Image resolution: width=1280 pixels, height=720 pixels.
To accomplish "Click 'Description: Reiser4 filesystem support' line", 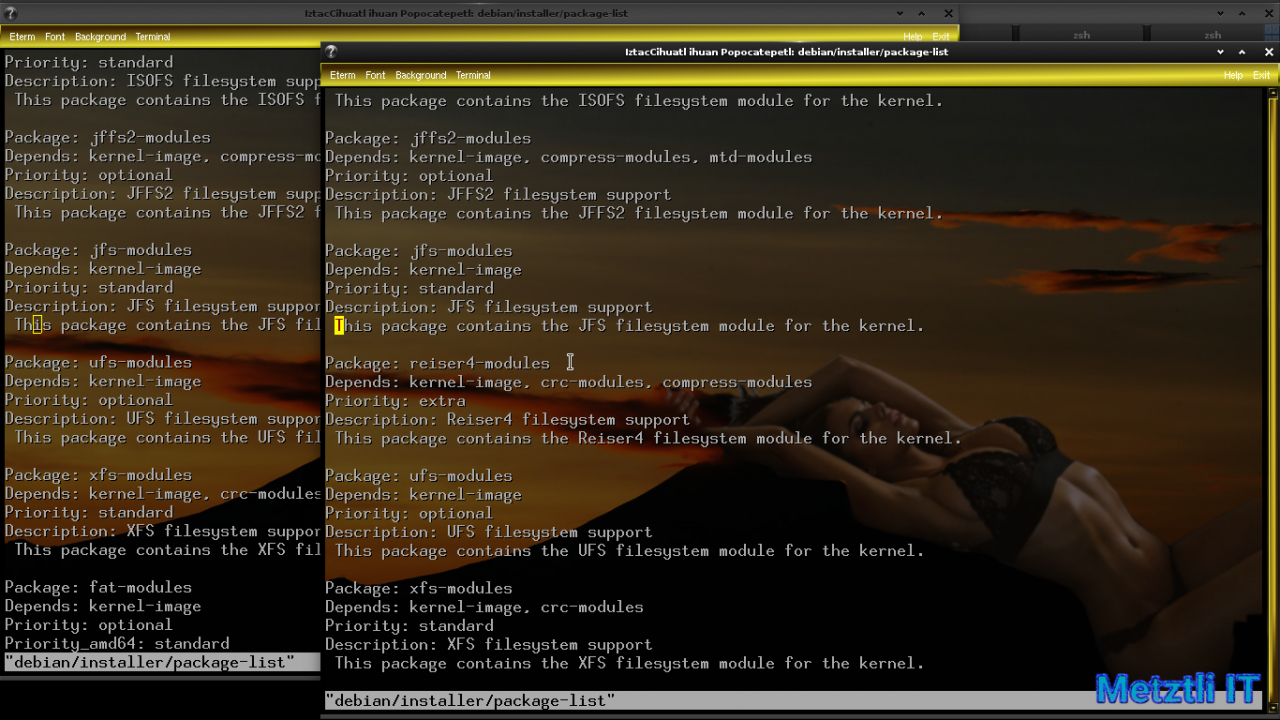I will click(507, 420).
